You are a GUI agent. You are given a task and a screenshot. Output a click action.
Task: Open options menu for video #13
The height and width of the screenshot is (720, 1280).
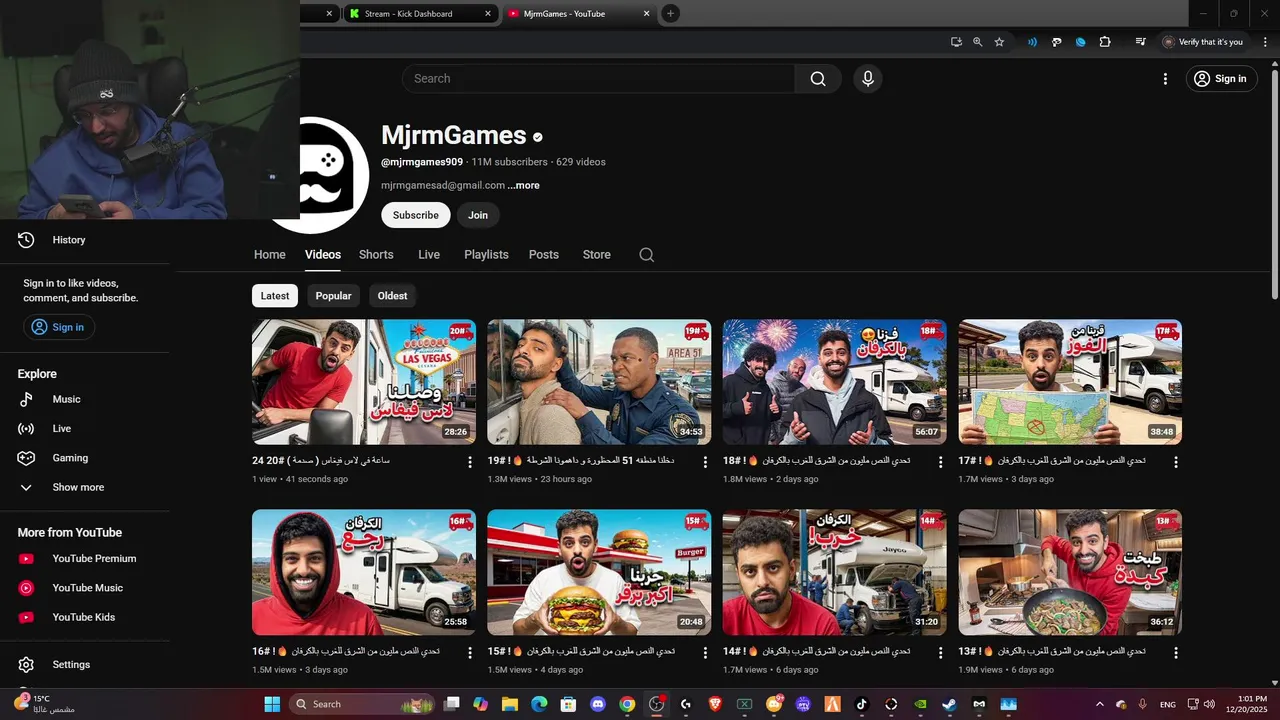coord(1176,652)
